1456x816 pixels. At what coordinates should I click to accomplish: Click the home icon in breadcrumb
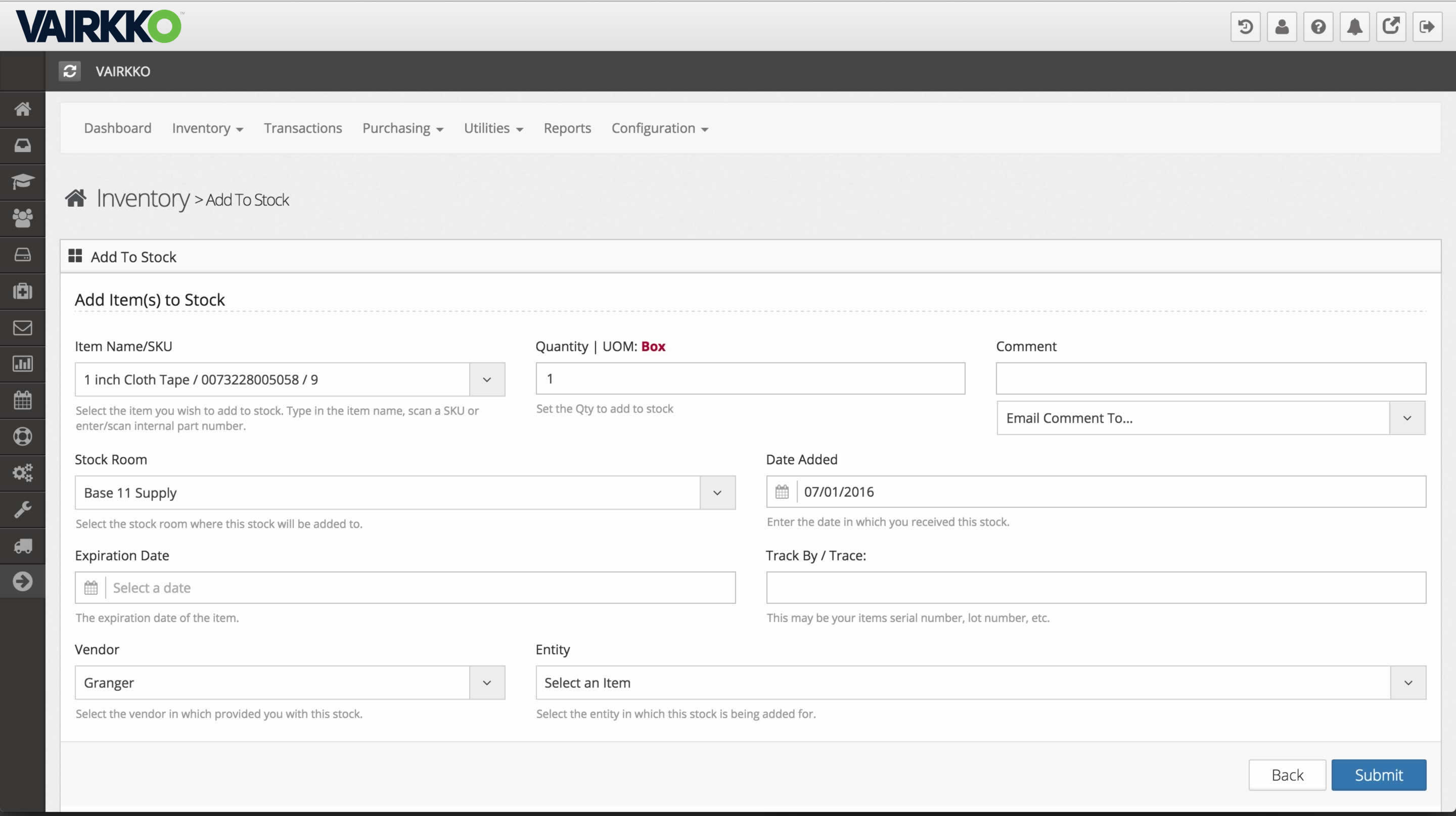76,198
